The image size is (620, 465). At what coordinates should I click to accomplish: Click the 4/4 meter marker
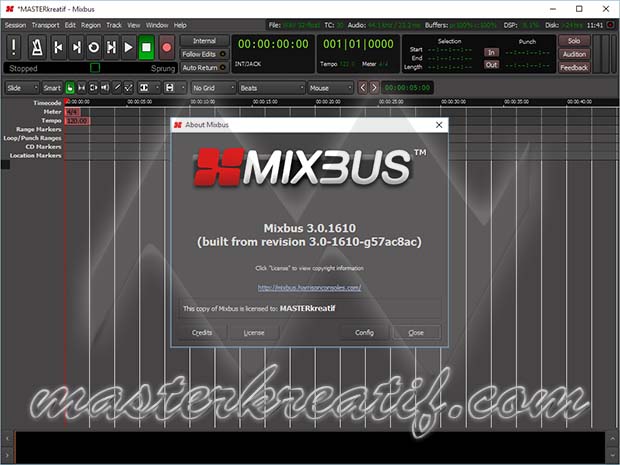click(x=72, y=112)
